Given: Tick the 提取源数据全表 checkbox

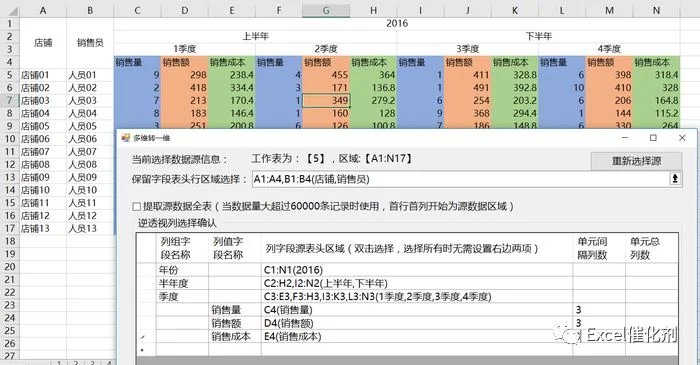Looking at the screenshot, I should 137,206.
